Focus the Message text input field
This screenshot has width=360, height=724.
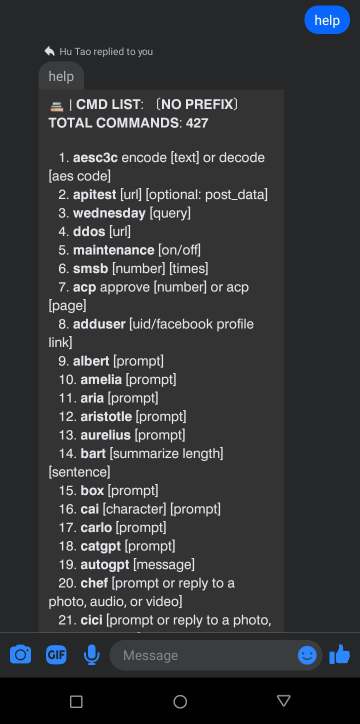(203, 655)
